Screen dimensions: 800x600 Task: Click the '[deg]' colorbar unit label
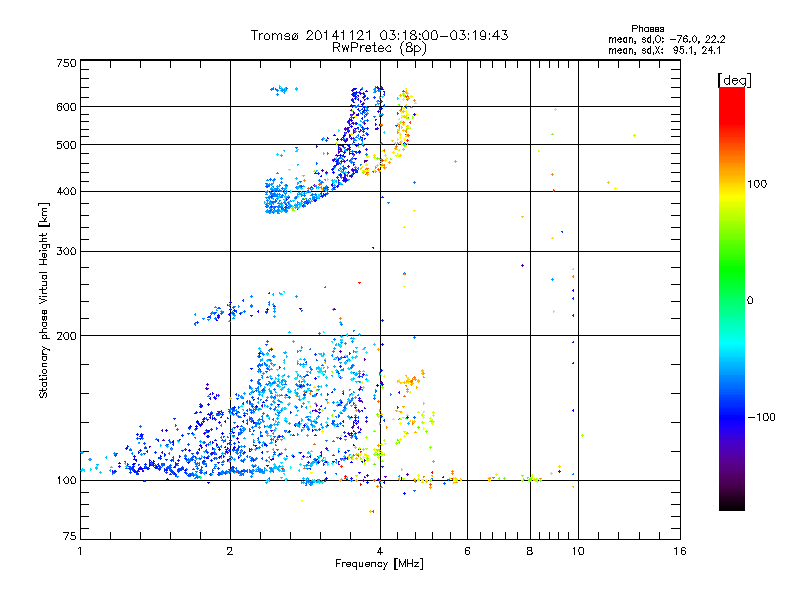point(734,81)
